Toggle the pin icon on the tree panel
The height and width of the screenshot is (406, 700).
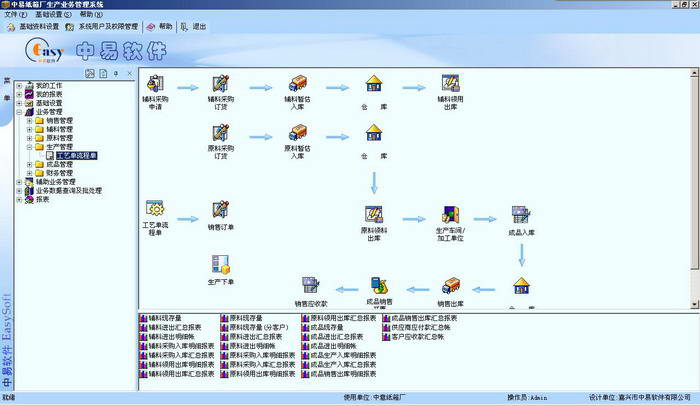pyautogui.click(x=116, y=74)
